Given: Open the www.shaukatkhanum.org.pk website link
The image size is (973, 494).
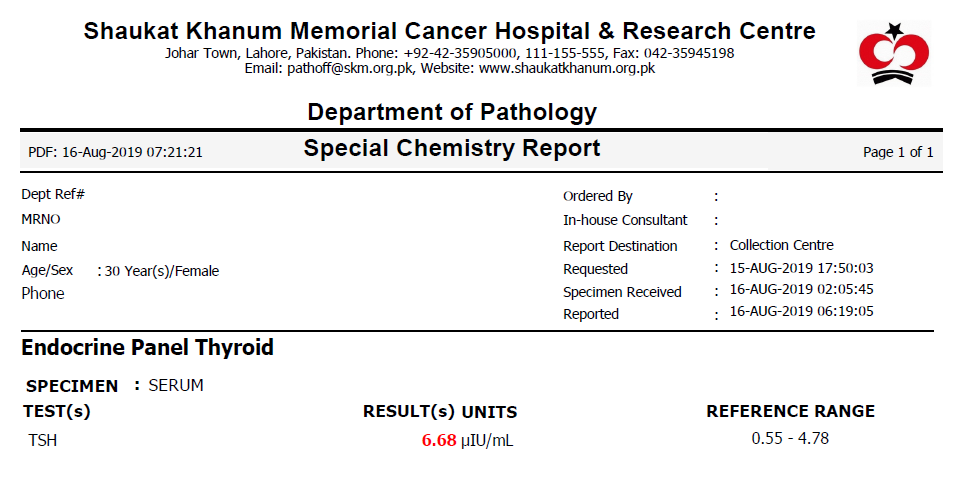Looking at the screenshot, I should pyautogui.click(x=567, y=68).
